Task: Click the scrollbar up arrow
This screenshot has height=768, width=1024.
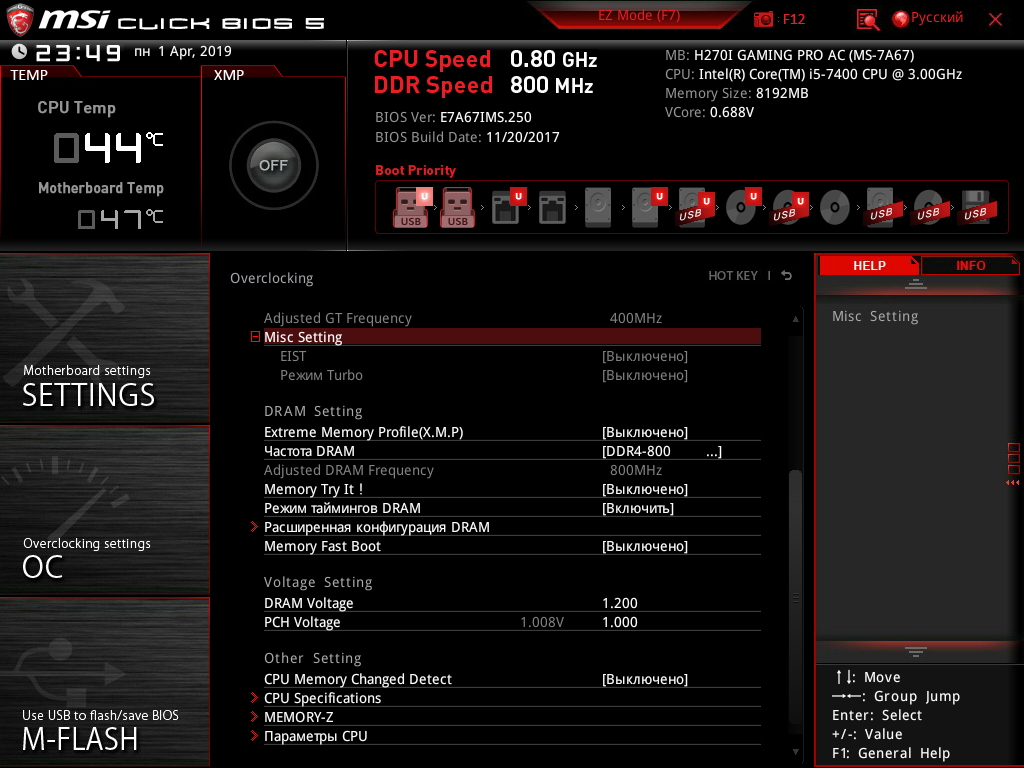Action: tap(795, 319)
